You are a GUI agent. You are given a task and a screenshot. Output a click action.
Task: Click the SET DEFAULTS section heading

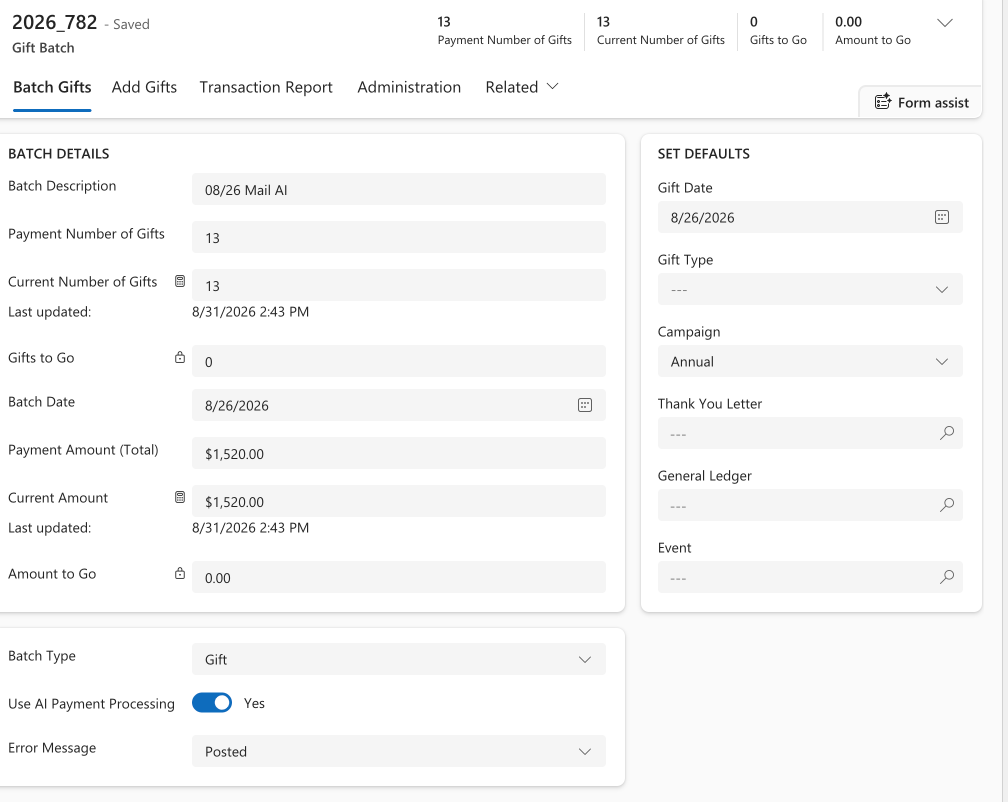(703, 154)
